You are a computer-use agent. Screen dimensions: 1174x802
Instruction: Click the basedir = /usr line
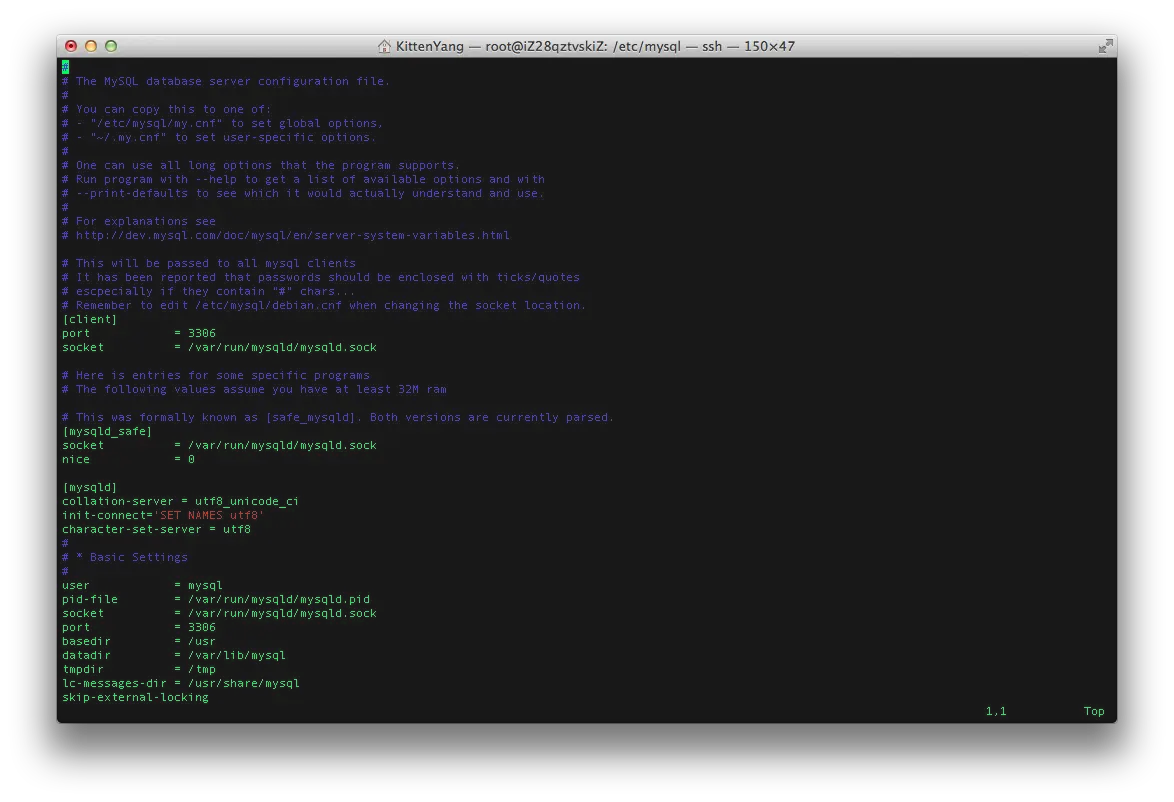pos(139,642)
